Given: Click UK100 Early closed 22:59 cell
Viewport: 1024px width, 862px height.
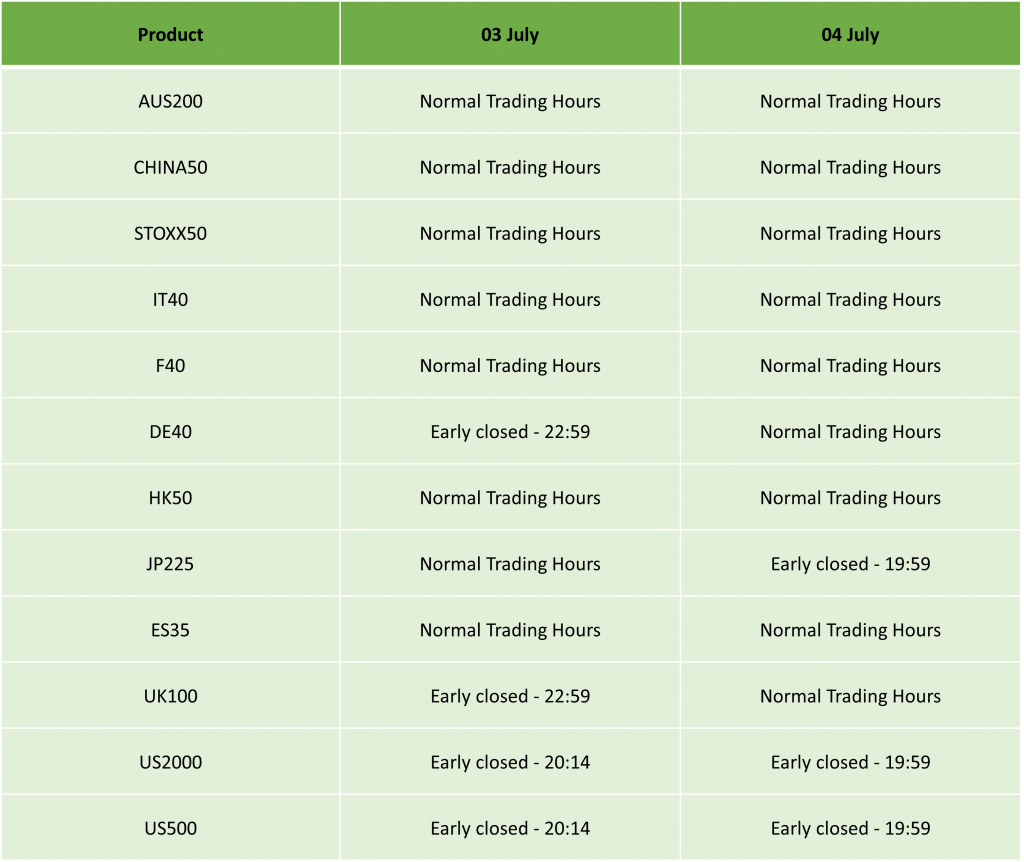Looking at the screenshot, I should click(x=510, y=696).
